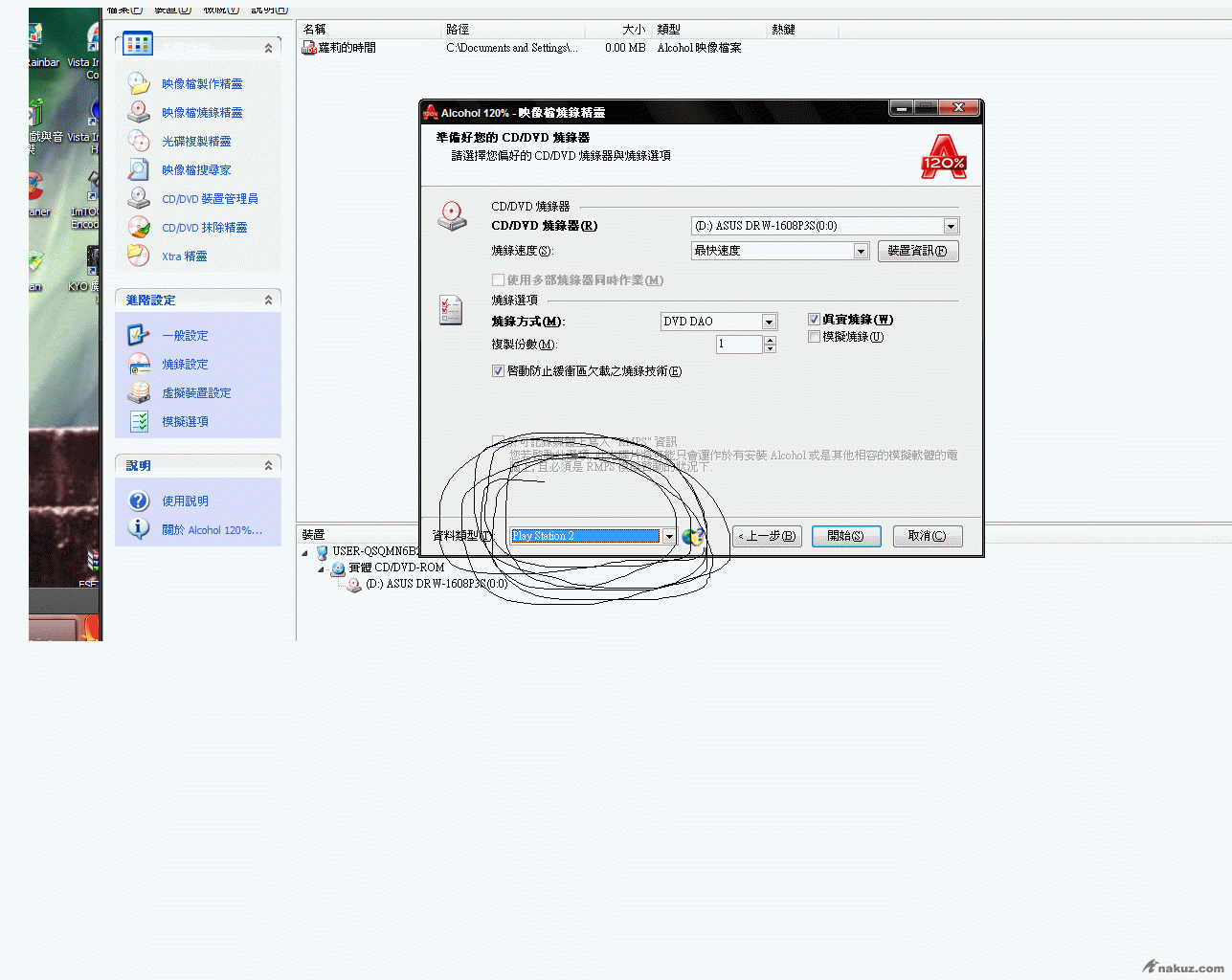The width and height of the screenshot is (1232, 980).
Task: Select the C:\Documents and Settings\... path cell
Action: [512, 48]
